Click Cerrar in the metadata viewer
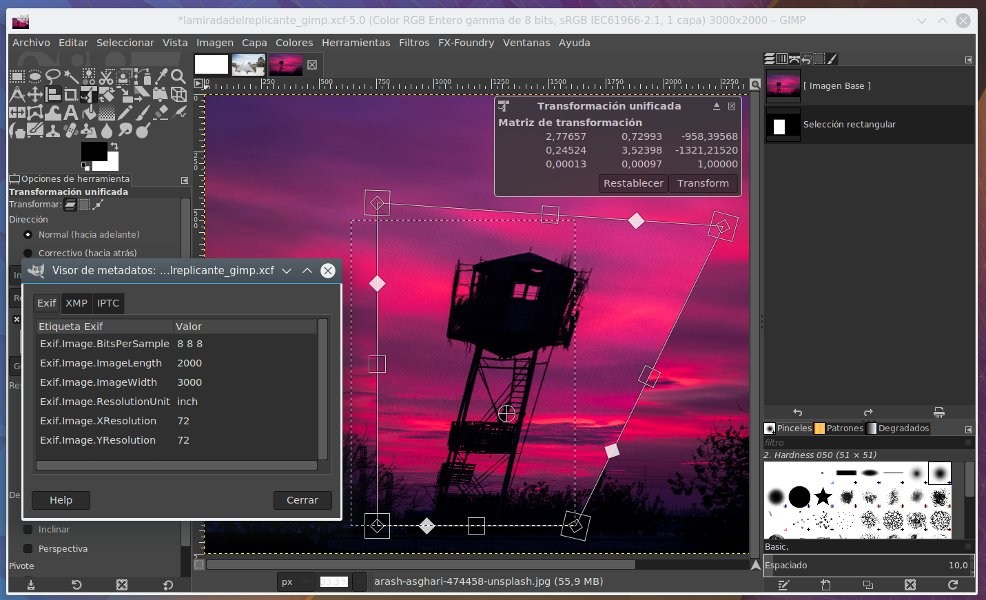Image resolution: width=986 pixels, height=600 pixels. (x=302, y=500)
